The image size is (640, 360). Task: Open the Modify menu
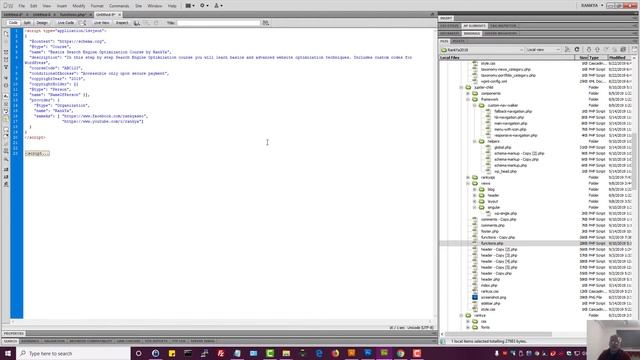point(79,6)
